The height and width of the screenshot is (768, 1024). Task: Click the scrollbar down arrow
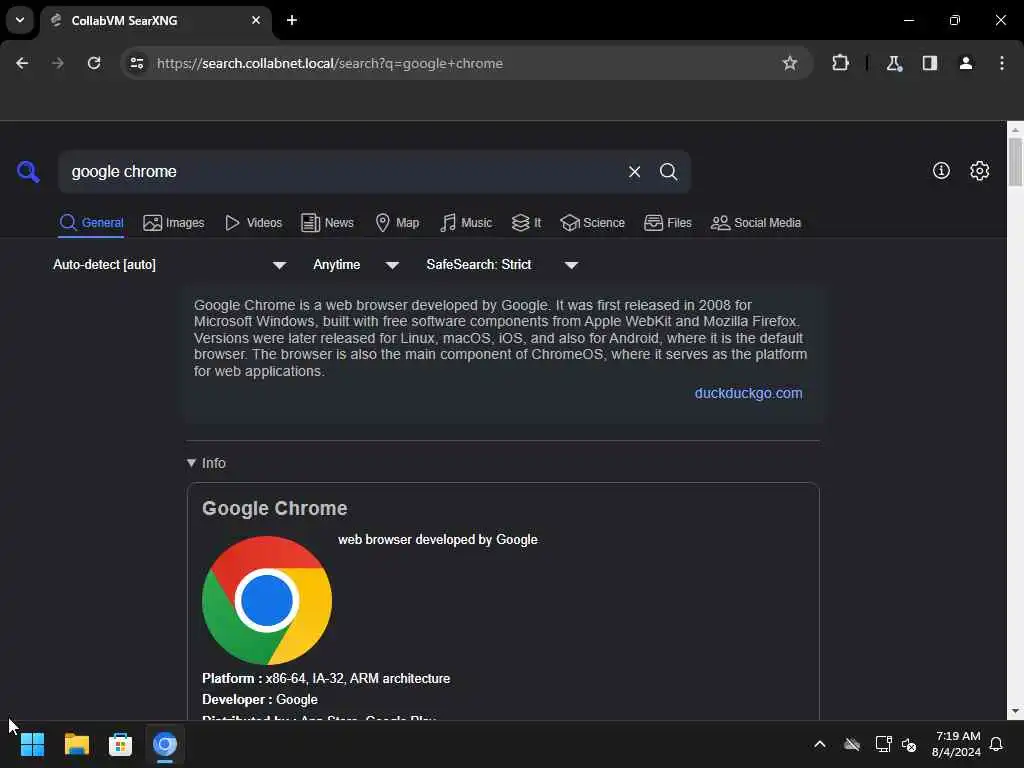tap(1015, 711)
